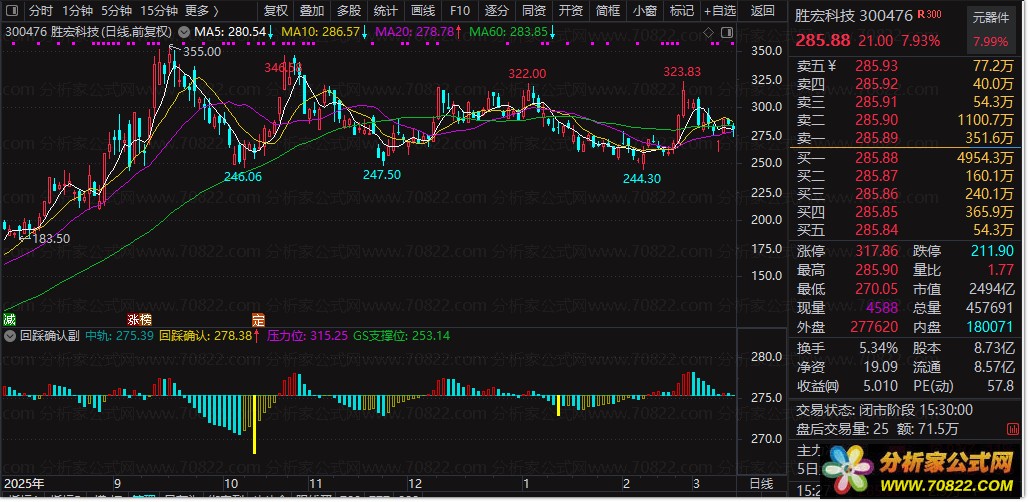
Task: Open the F10 company info
Action: 460,11
